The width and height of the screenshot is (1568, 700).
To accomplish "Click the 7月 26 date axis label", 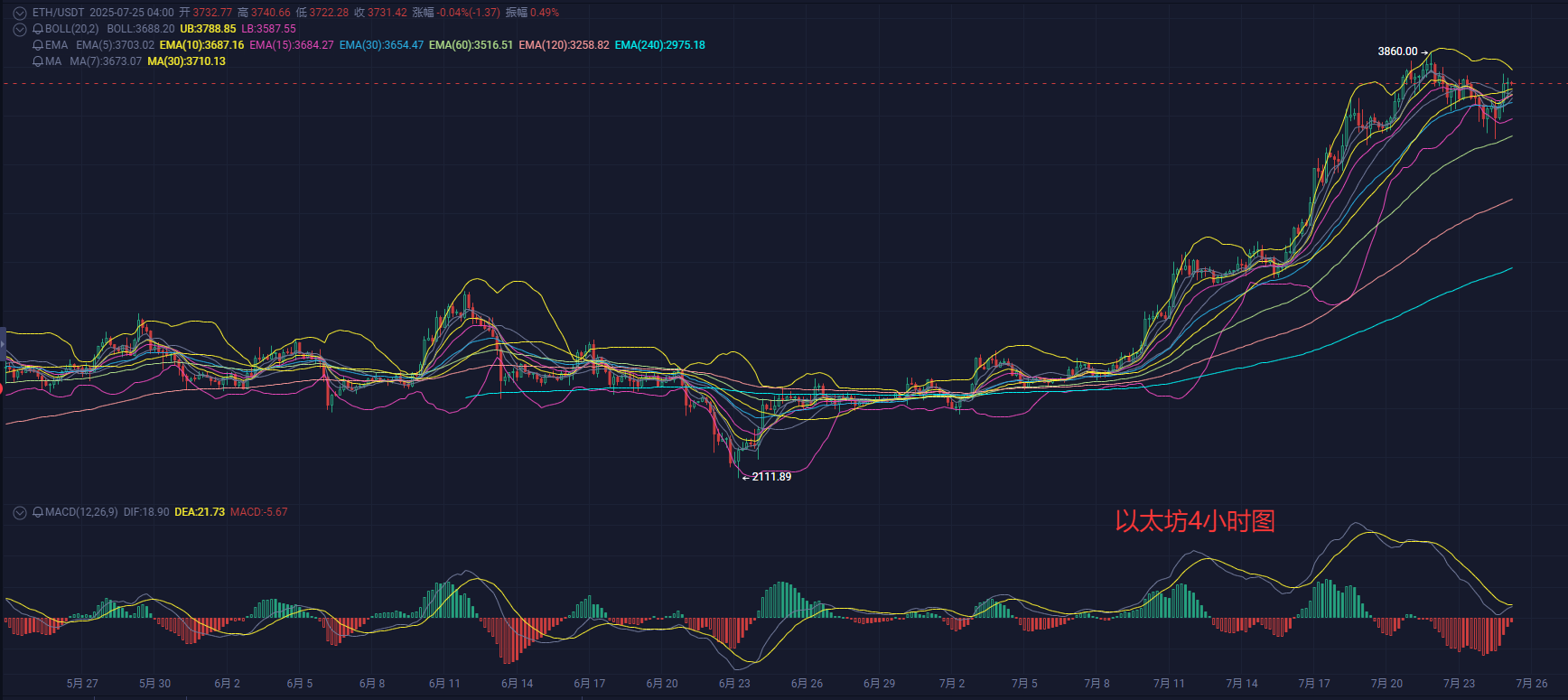I will click(x=1531, y=684).
